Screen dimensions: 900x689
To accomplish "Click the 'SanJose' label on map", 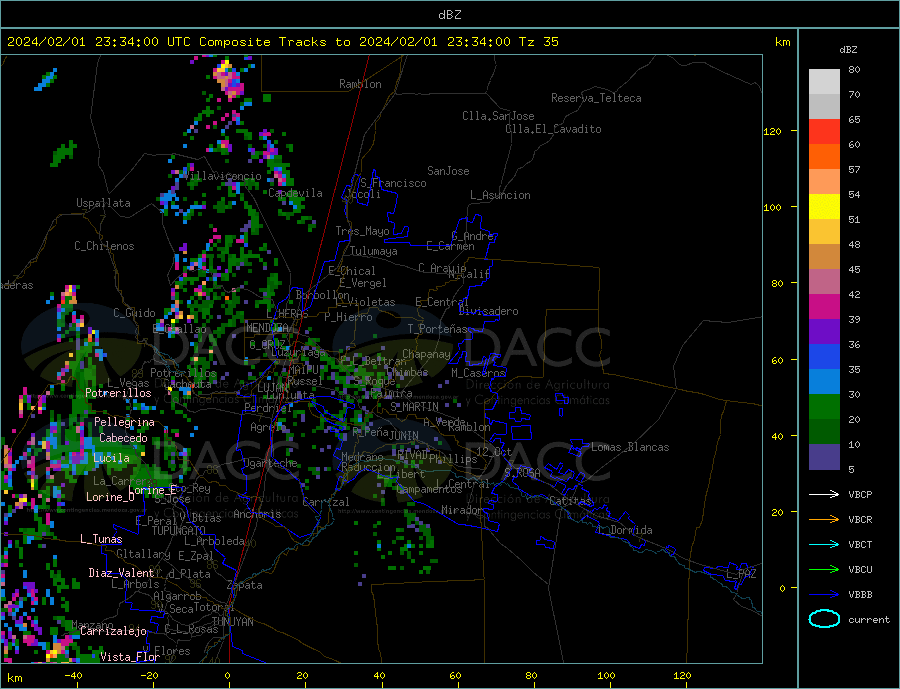I will pos(448,171).
